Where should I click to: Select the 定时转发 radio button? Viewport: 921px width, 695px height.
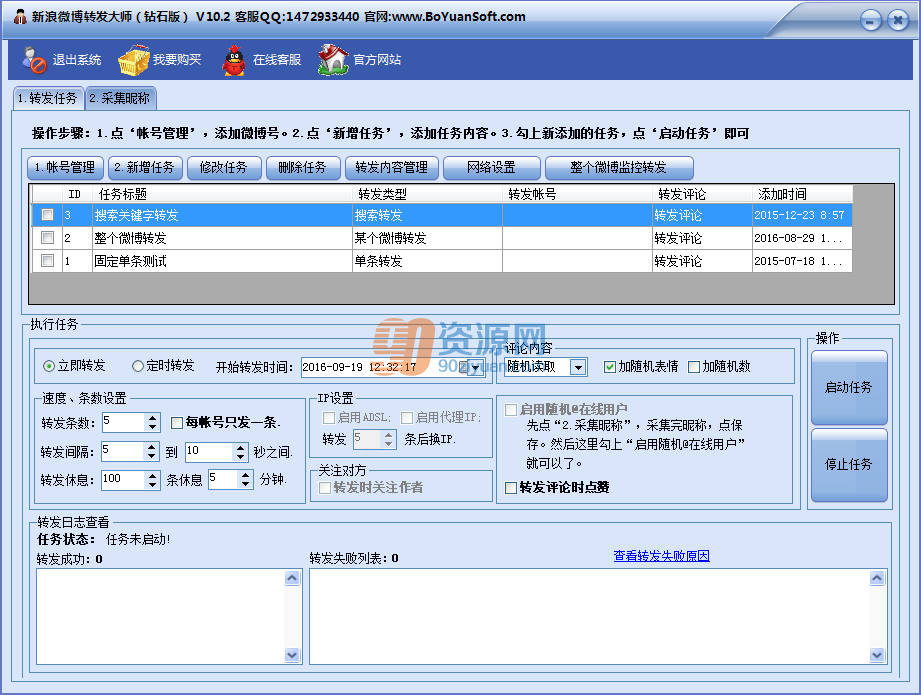(138, 366)
